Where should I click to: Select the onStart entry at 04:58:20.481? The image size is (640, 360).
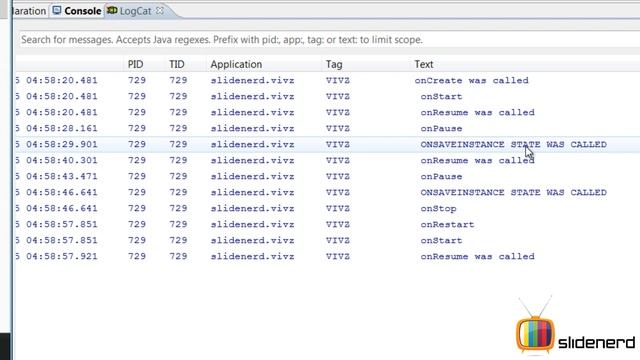click(x=328, y=96)
